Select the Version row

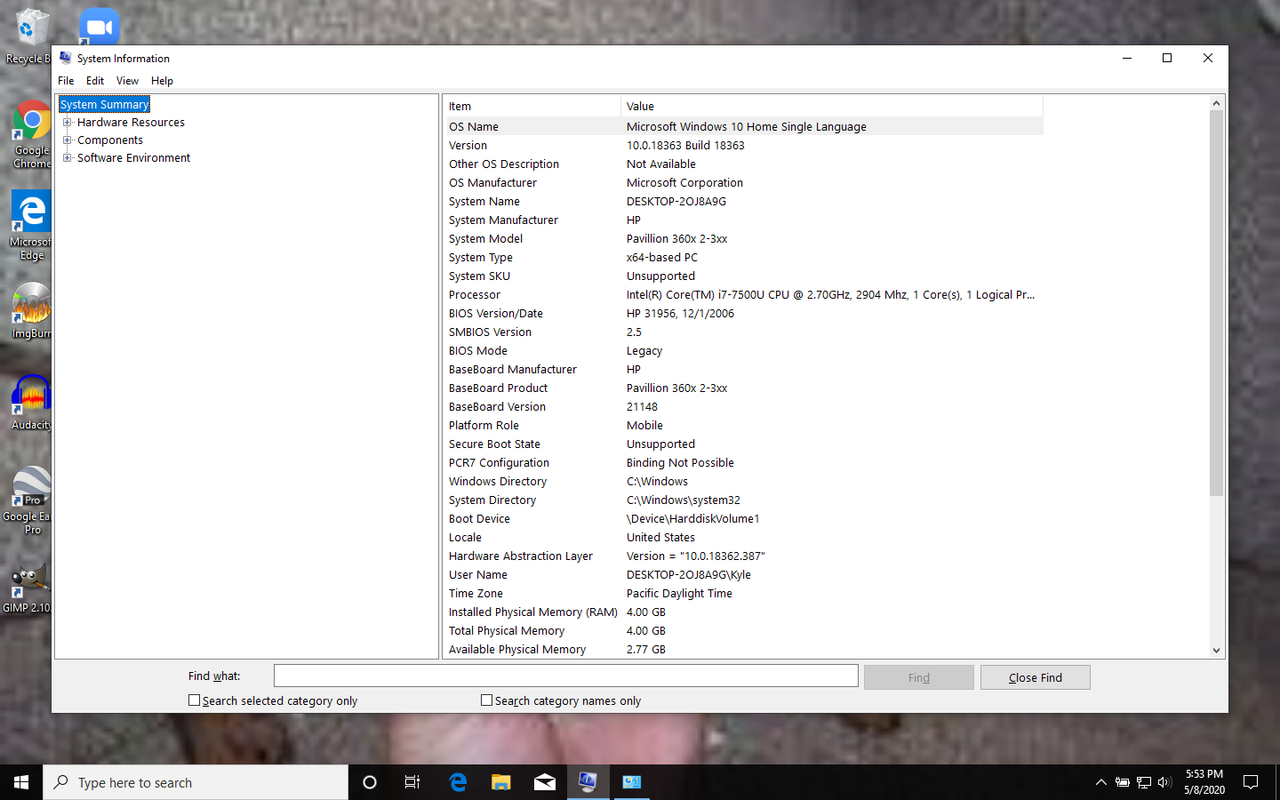tap(744, 145)
